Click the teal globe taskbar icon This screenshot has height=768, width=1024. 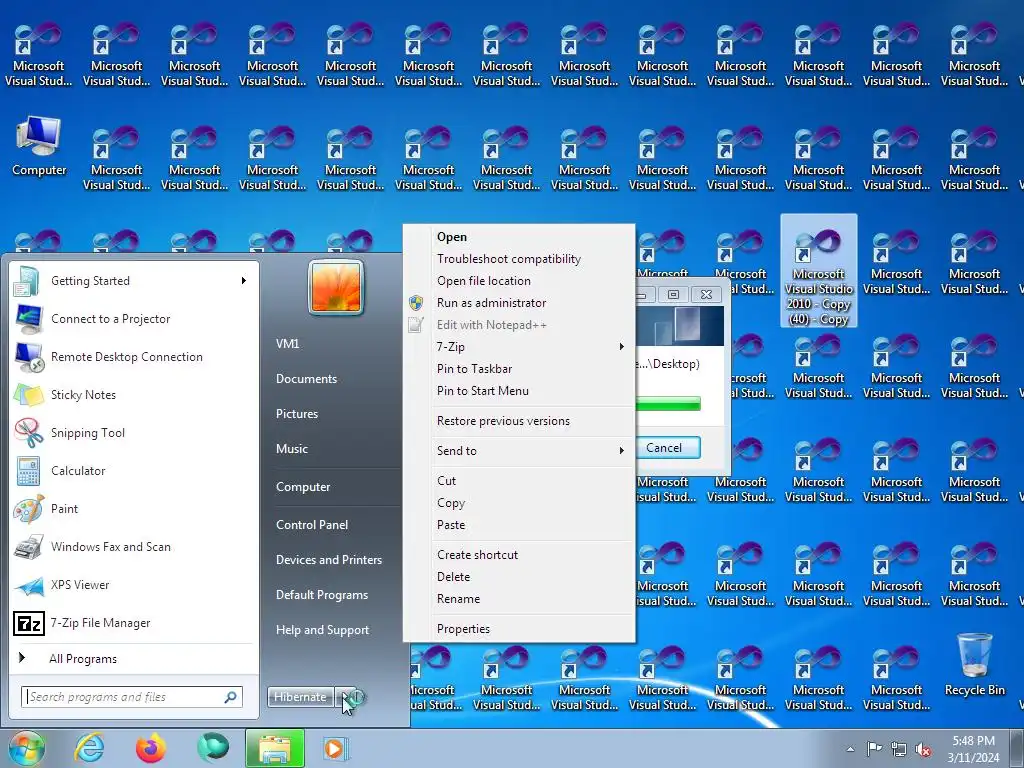click(x=213, y=748)
